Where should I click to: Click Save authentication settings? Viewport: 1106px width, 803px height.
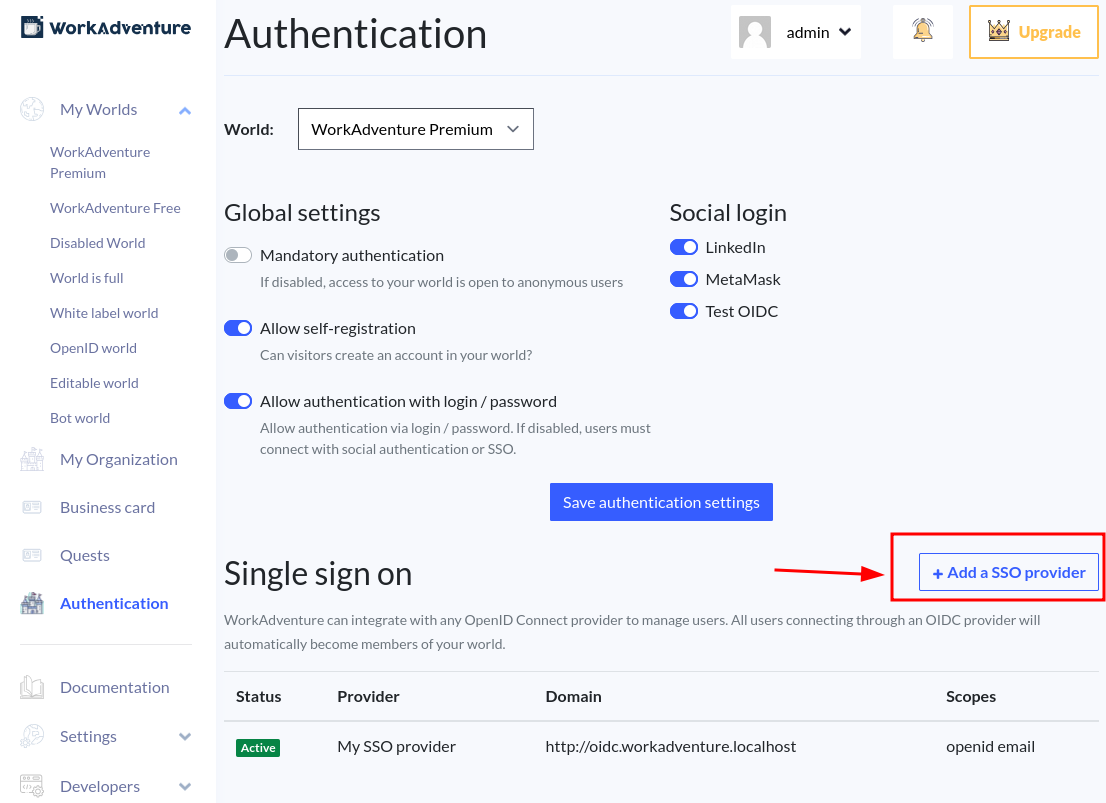coord(661,502)
